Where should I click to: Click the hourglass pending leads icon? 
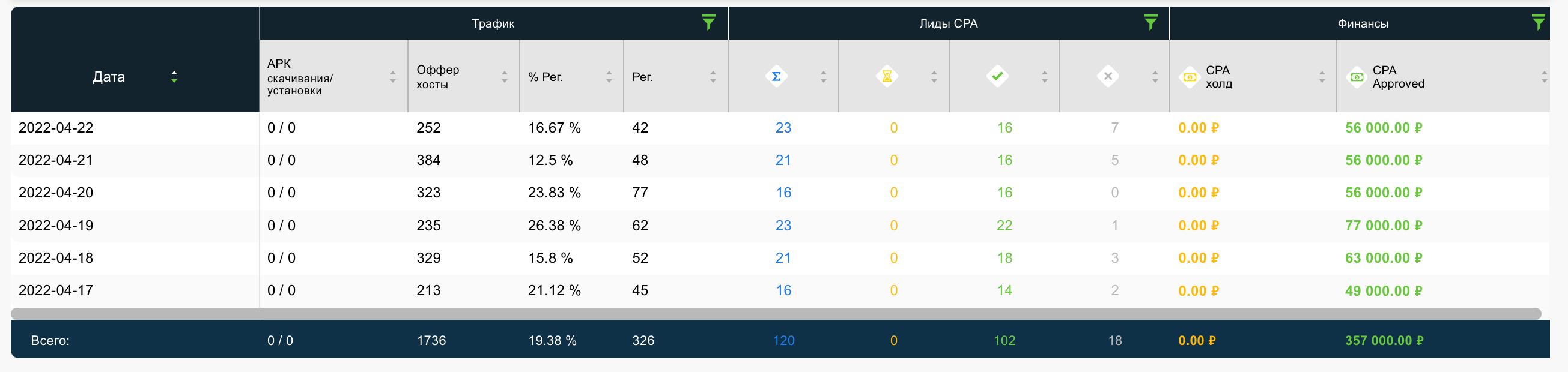[887, 77]
